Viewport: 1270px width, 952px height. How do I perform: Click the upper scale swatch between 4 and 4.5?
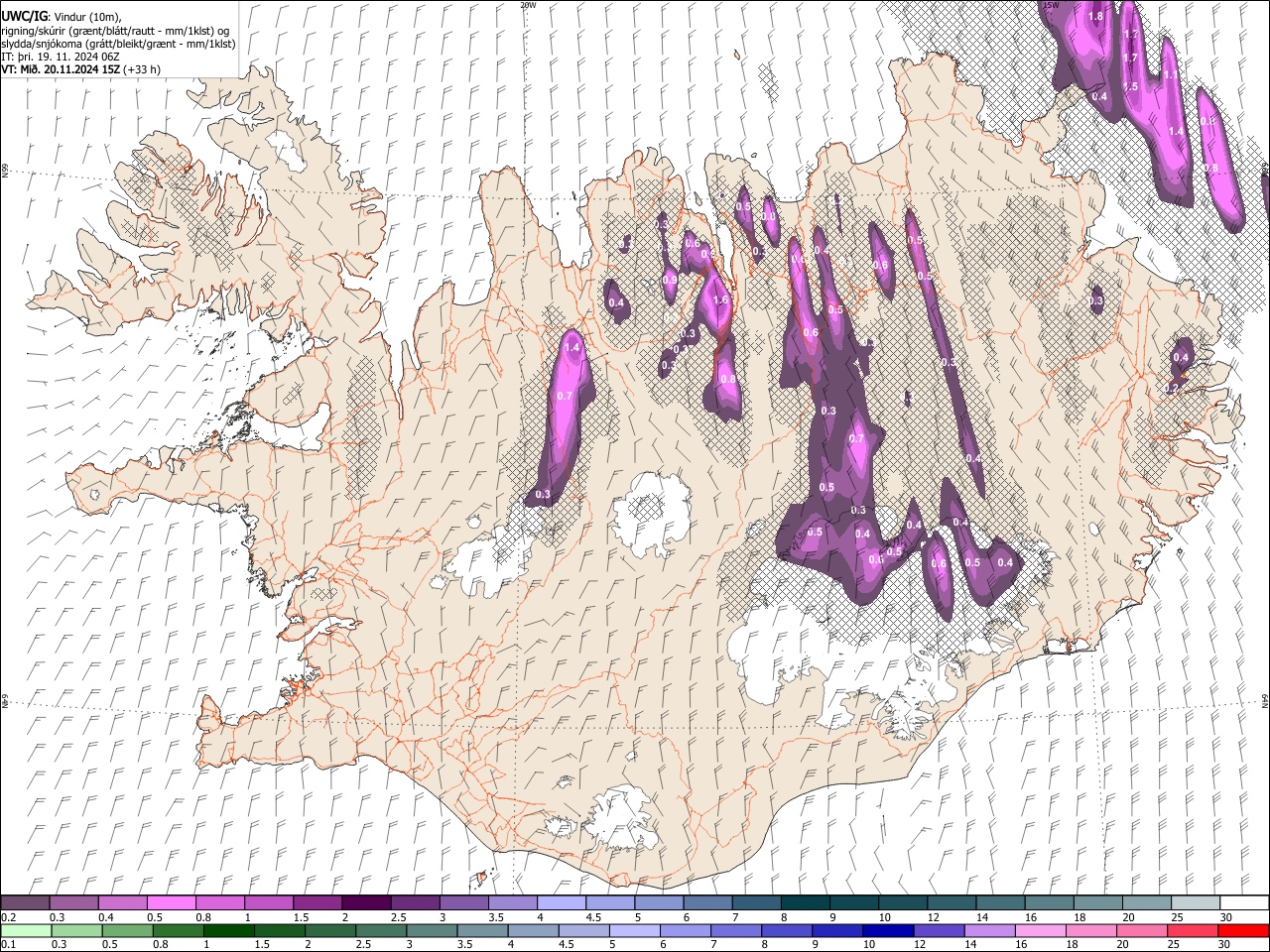(x=561, y=903)
